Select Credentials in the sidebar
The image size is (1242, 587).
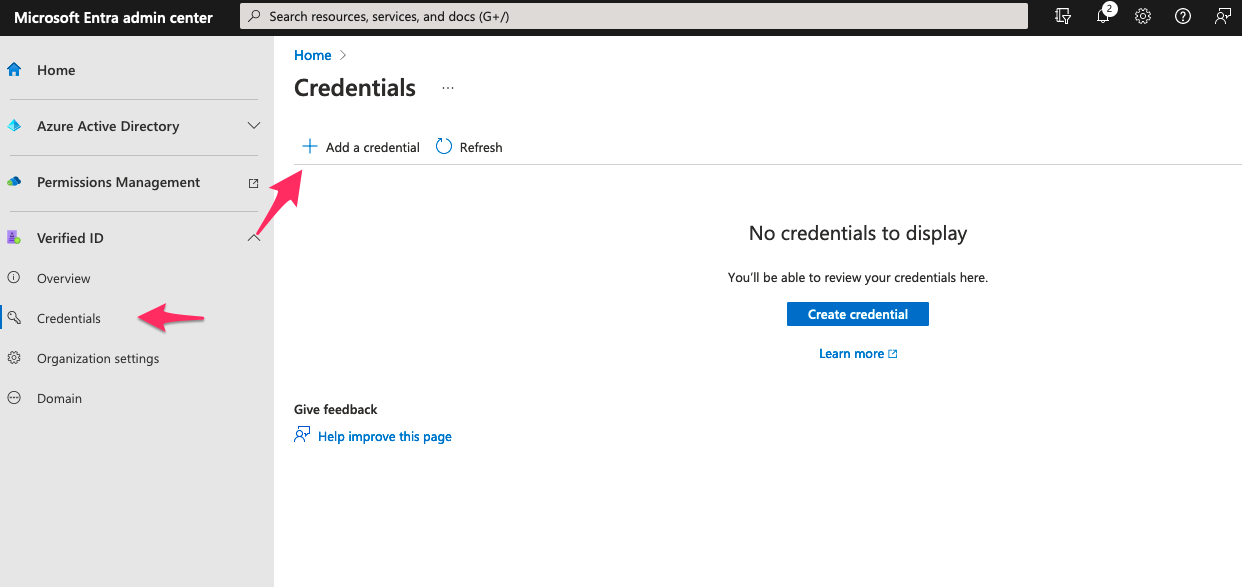[69, 318]
